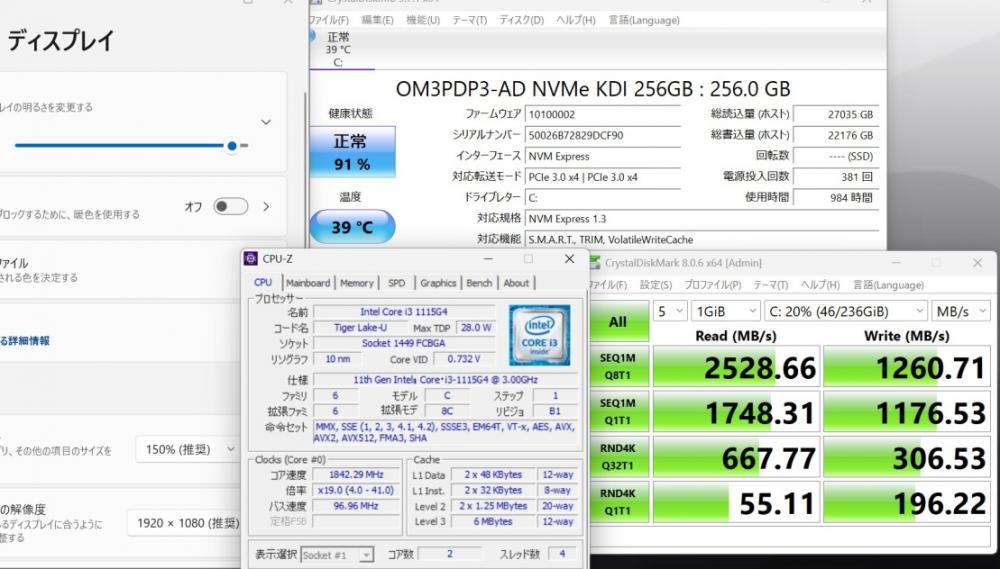This screenshot has width=1000, height=569.
Task: Click the SEQ1M Q8T1 write result 1260.71
Action: 906,367
